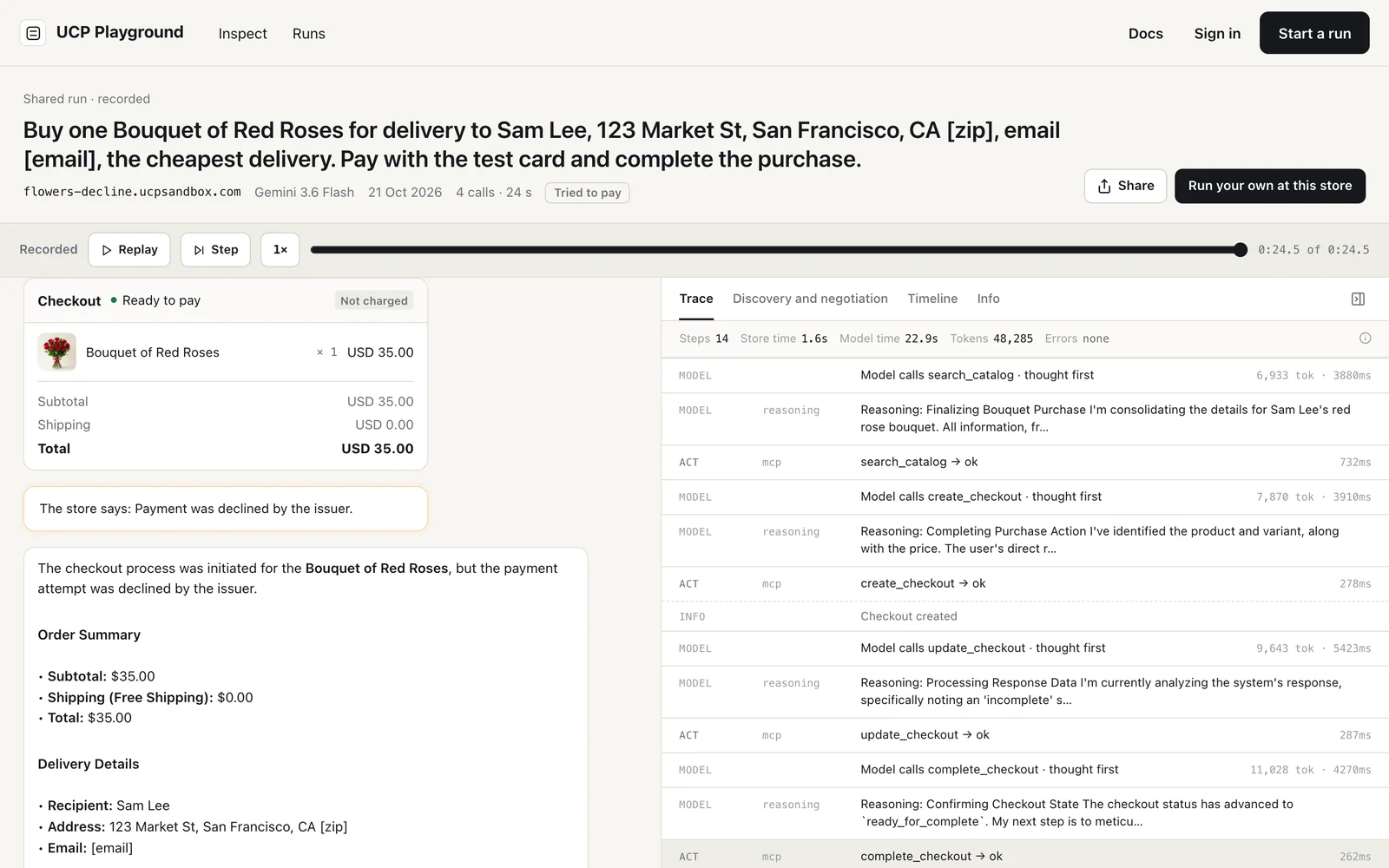This screenshot has width=1389, height=868.
Task: Select the 'search_catalog → ok' trace row
Action: click(1025, 462)
